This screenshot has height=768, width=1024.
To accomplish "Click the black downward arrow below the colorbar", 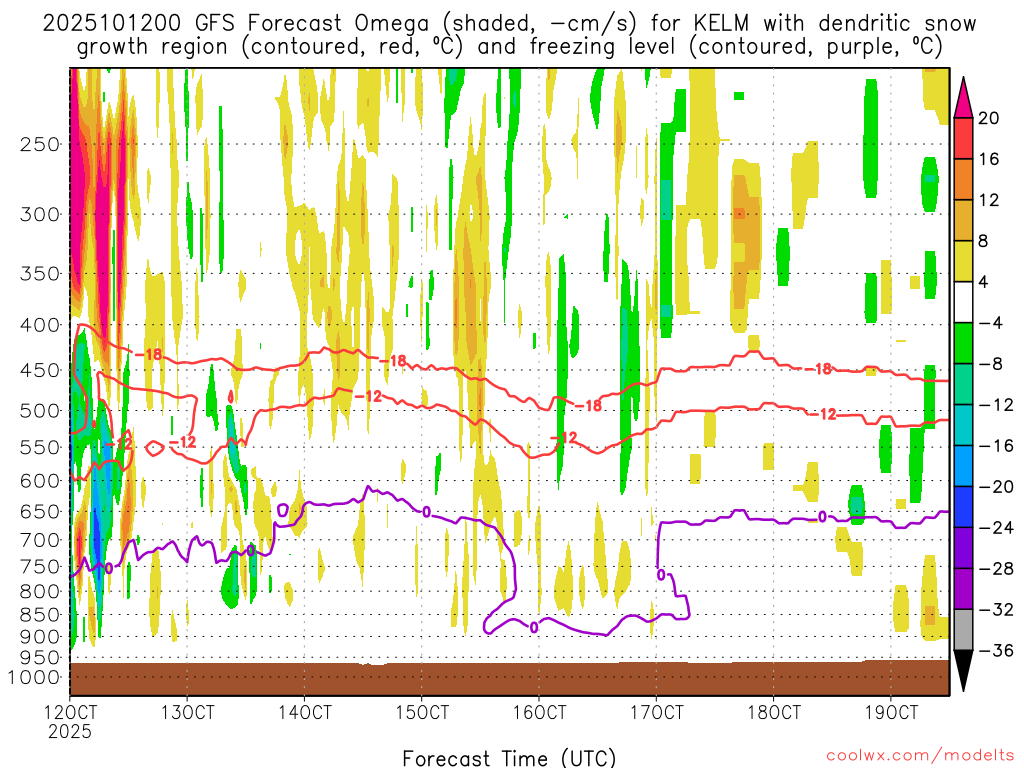I will click(x=963, y=667).
